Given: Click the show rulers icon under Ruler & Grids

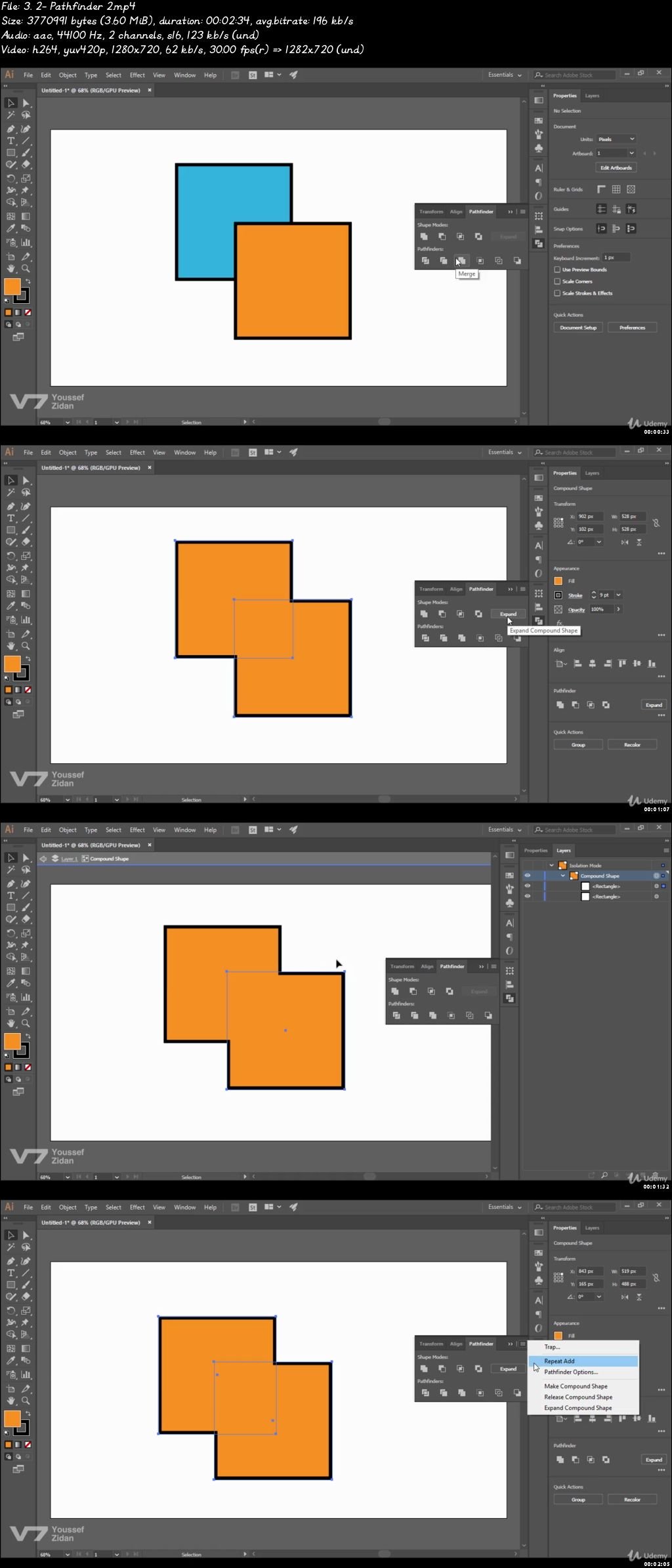Looking at the screenshot, I should point(601,189).
